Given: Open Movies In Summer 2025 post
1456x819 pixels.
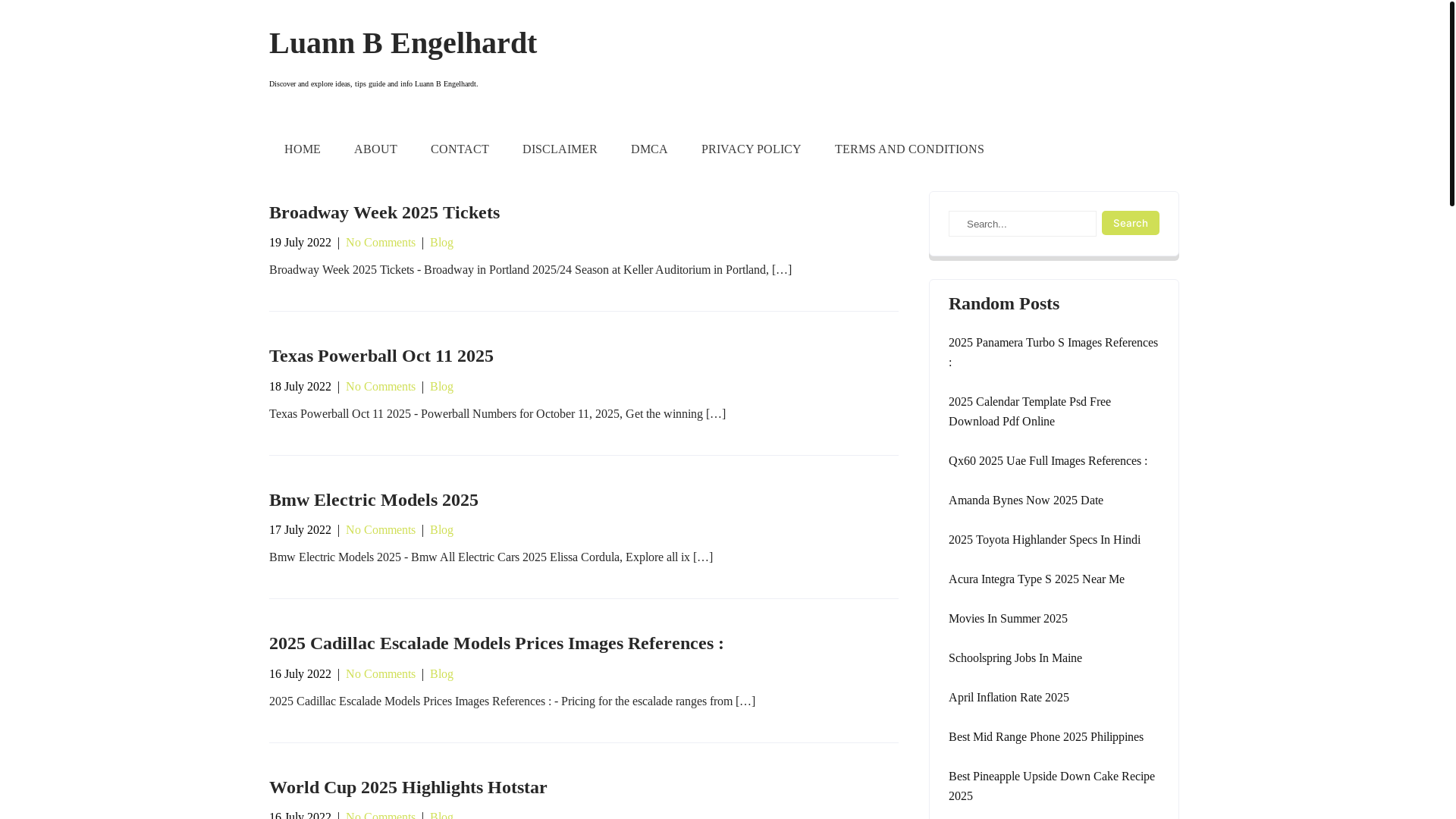Looking at the screenshot, I should coord(1008,619).
